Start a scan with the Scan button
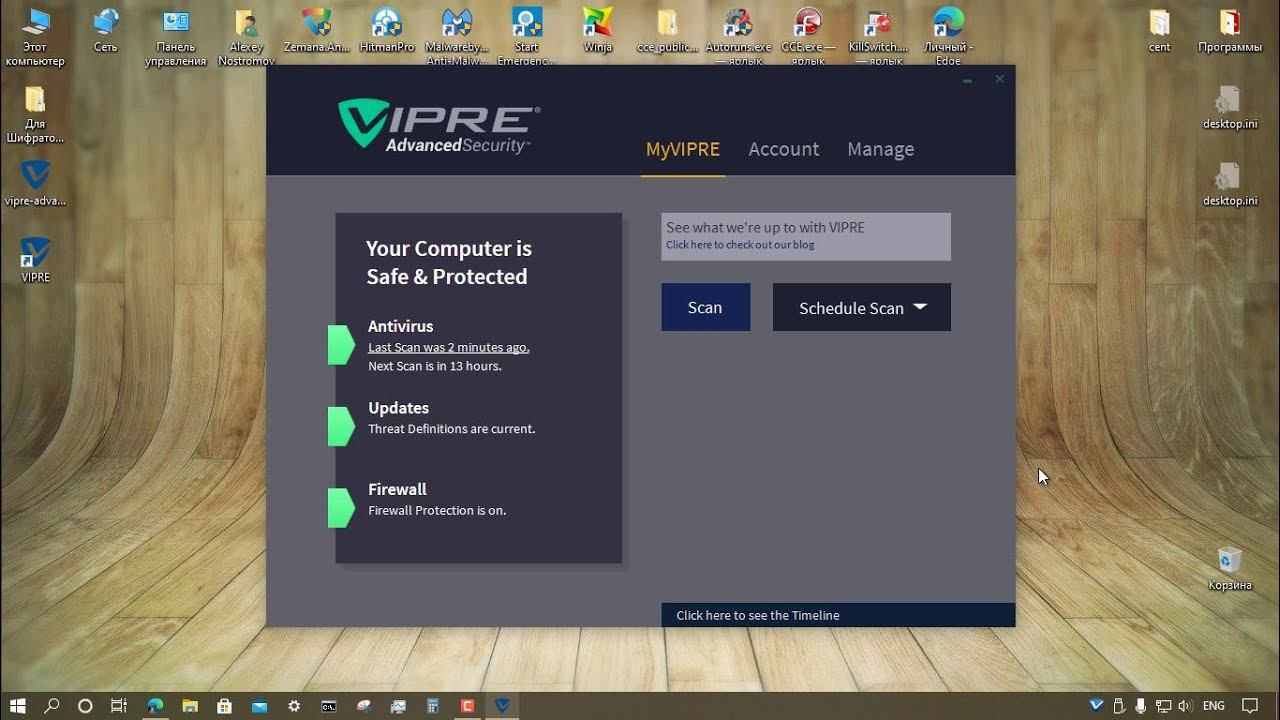 click(x=705, y=307)
